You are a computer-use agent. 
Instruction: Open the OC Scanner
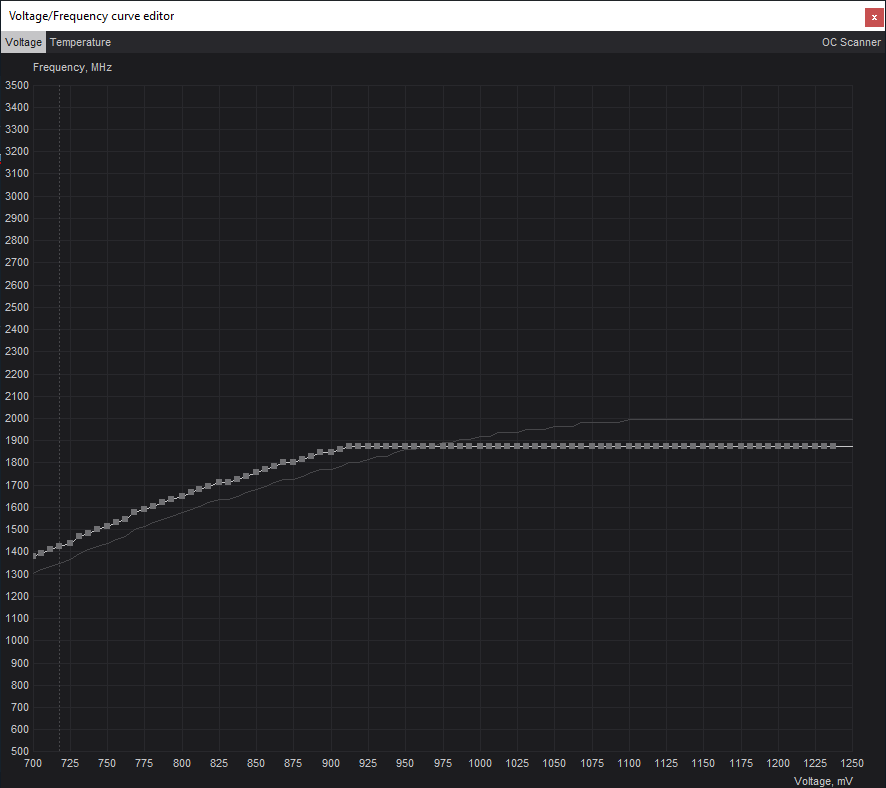[x=851, y=42]
